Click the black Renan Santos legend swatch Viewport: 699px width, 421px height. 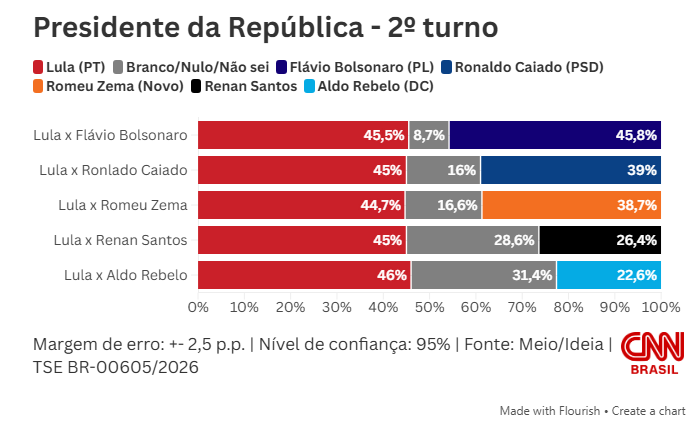(196, 86)
